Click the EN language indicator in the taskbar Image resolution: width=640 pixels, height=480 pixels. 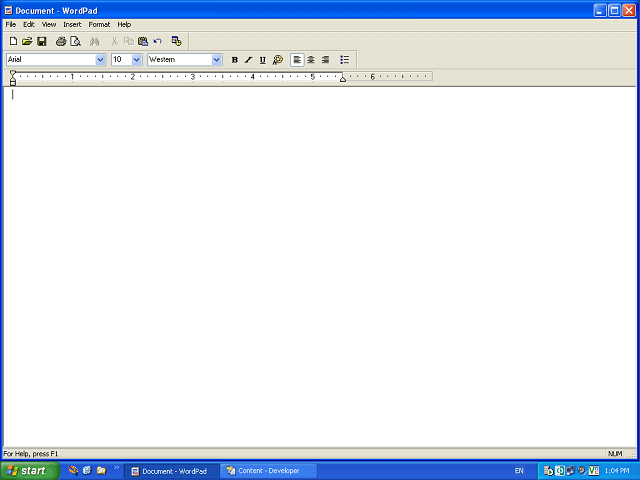(x=519, y=471)
